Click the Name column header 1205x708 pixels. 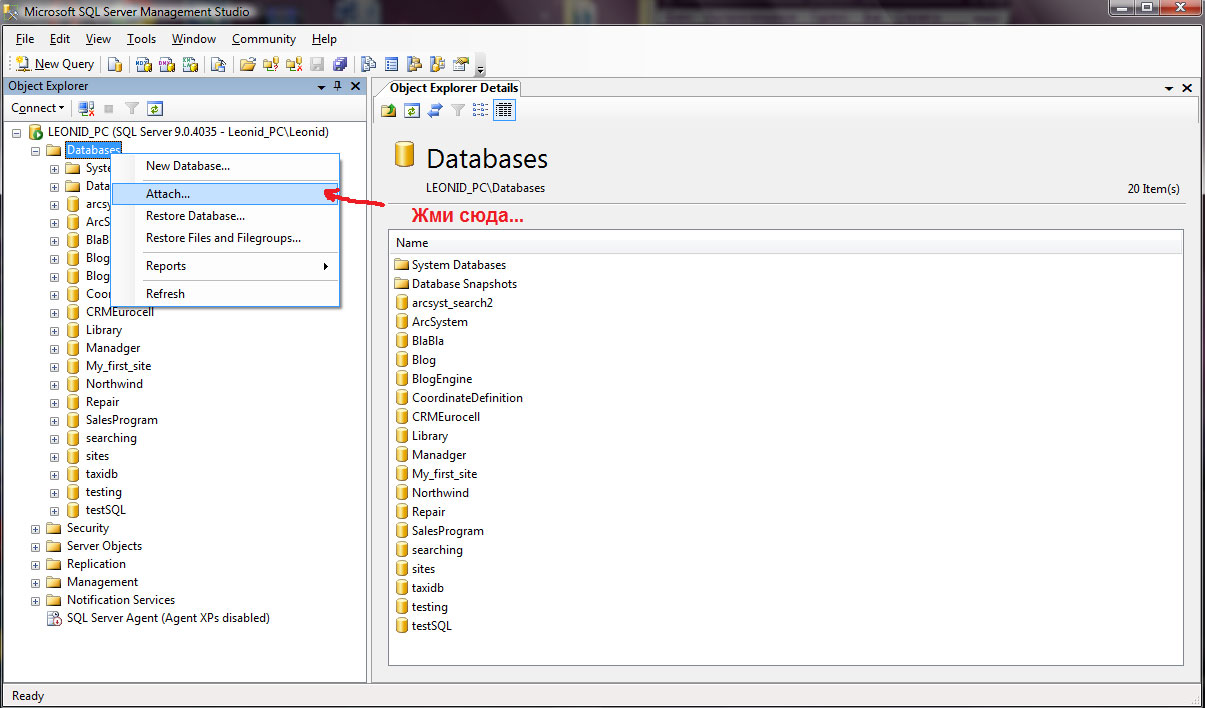click(785, 243)
